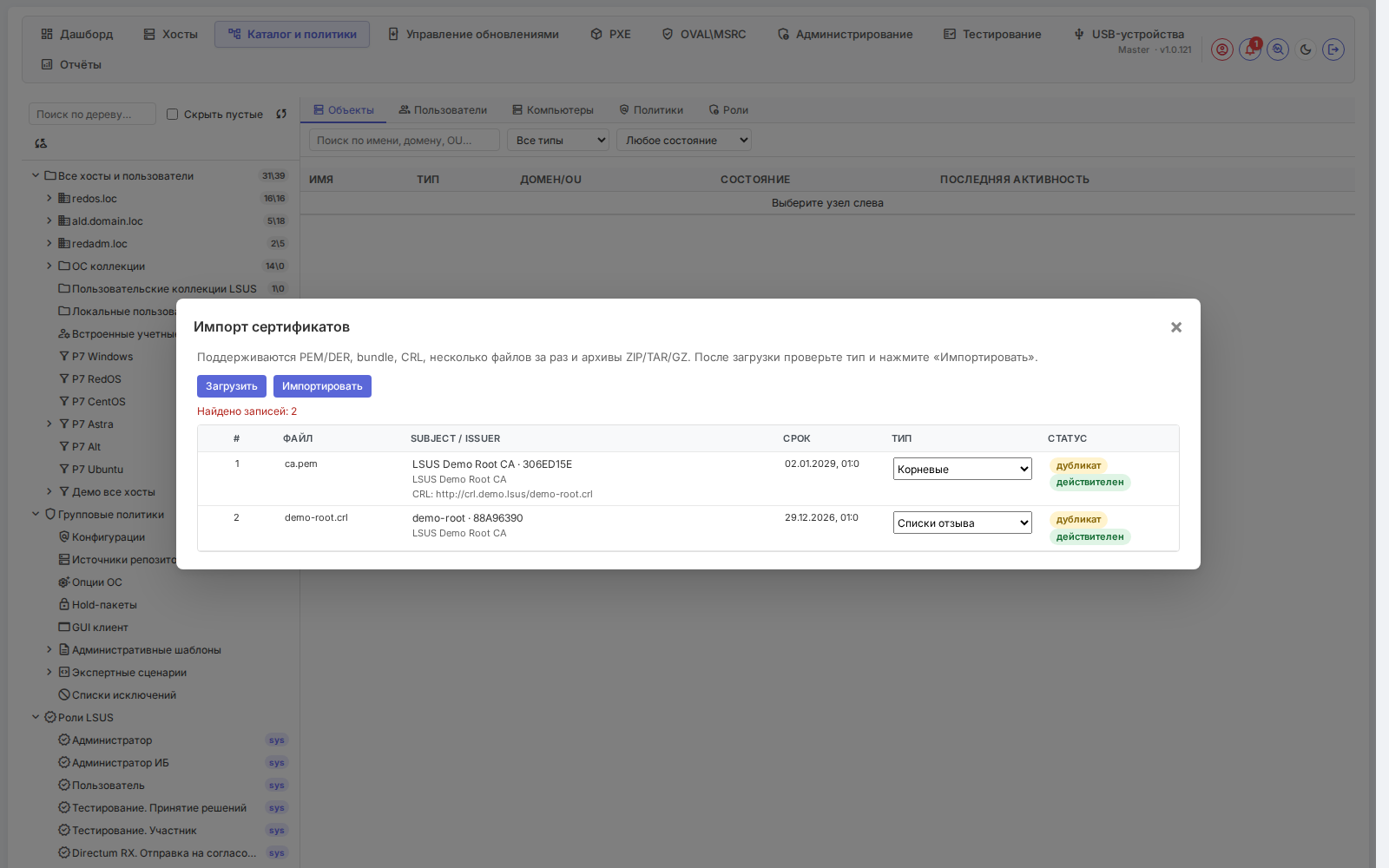
Task: Click the Загрузить button
Action: pos(232,386)
